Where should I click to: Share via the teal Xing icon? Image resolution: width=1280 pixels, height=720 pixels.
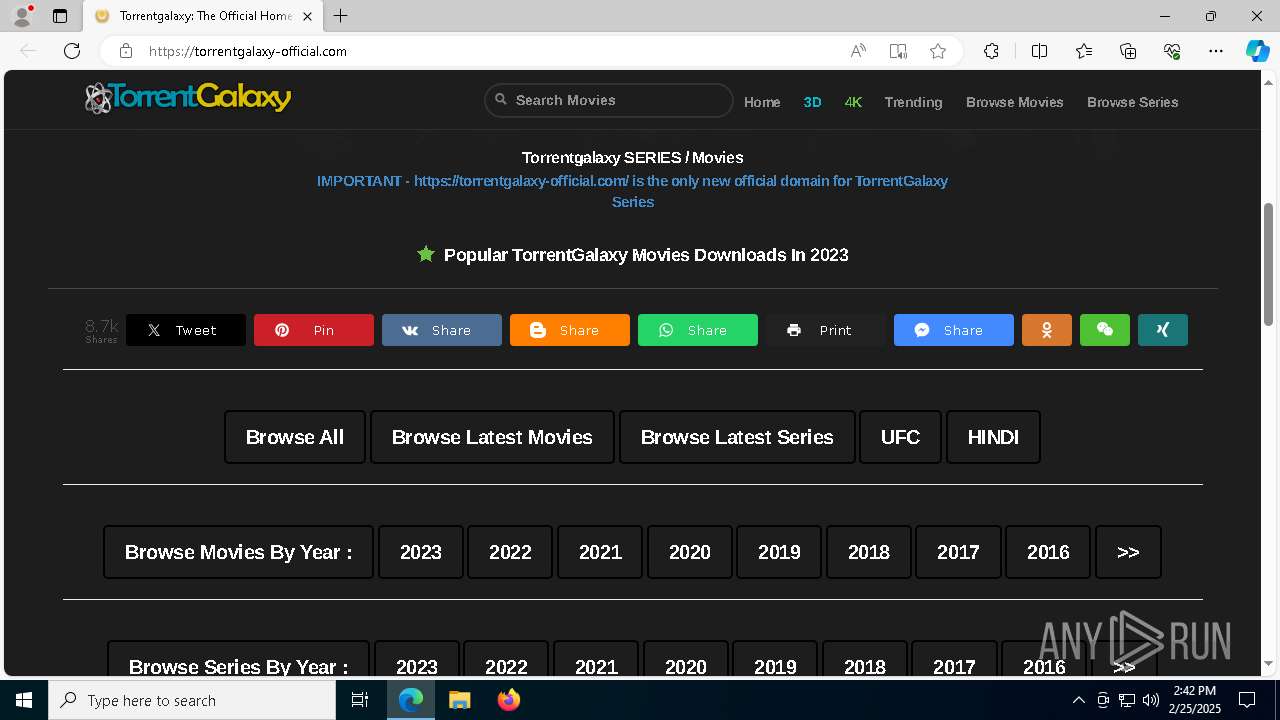1163,330
